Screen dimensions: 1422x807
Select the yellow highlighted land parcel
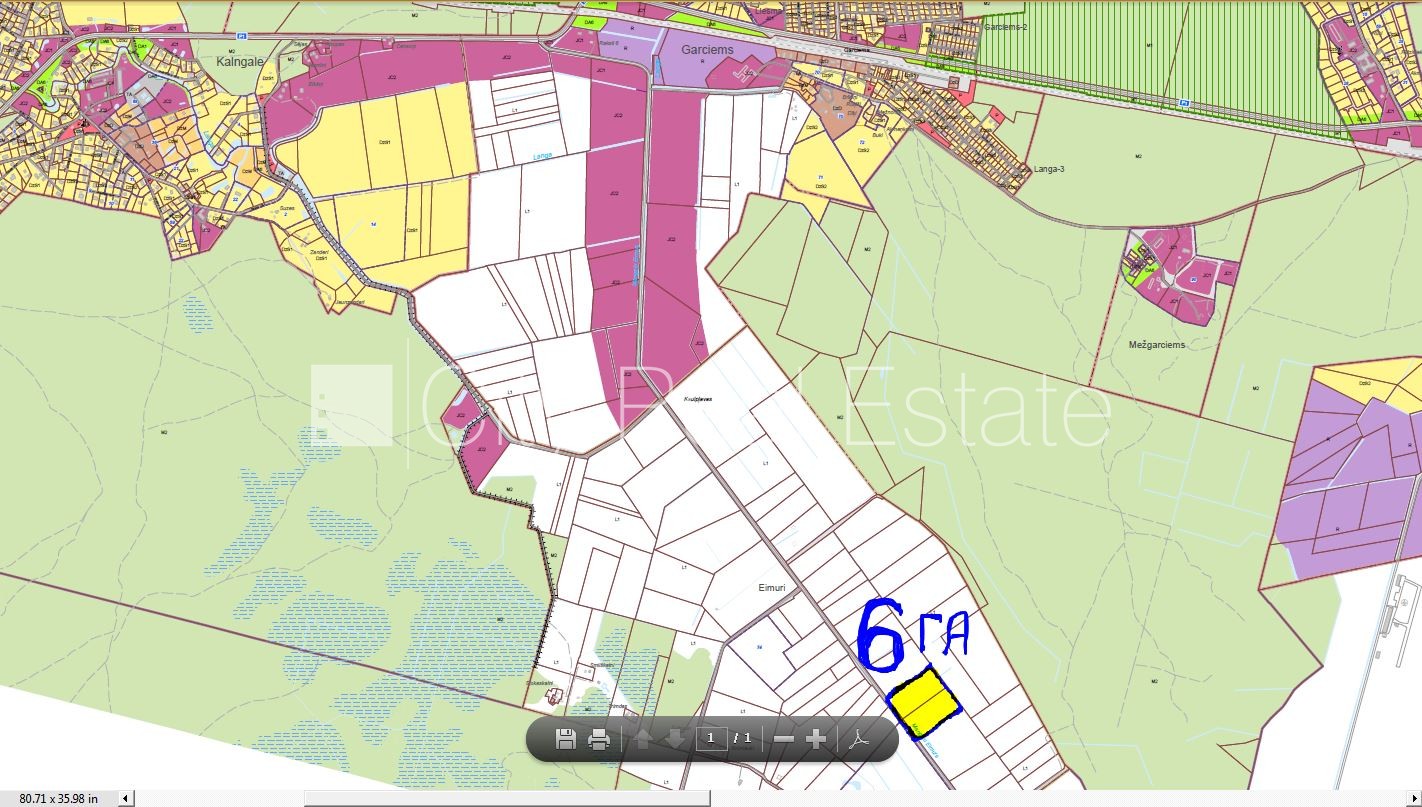point(923,700)
